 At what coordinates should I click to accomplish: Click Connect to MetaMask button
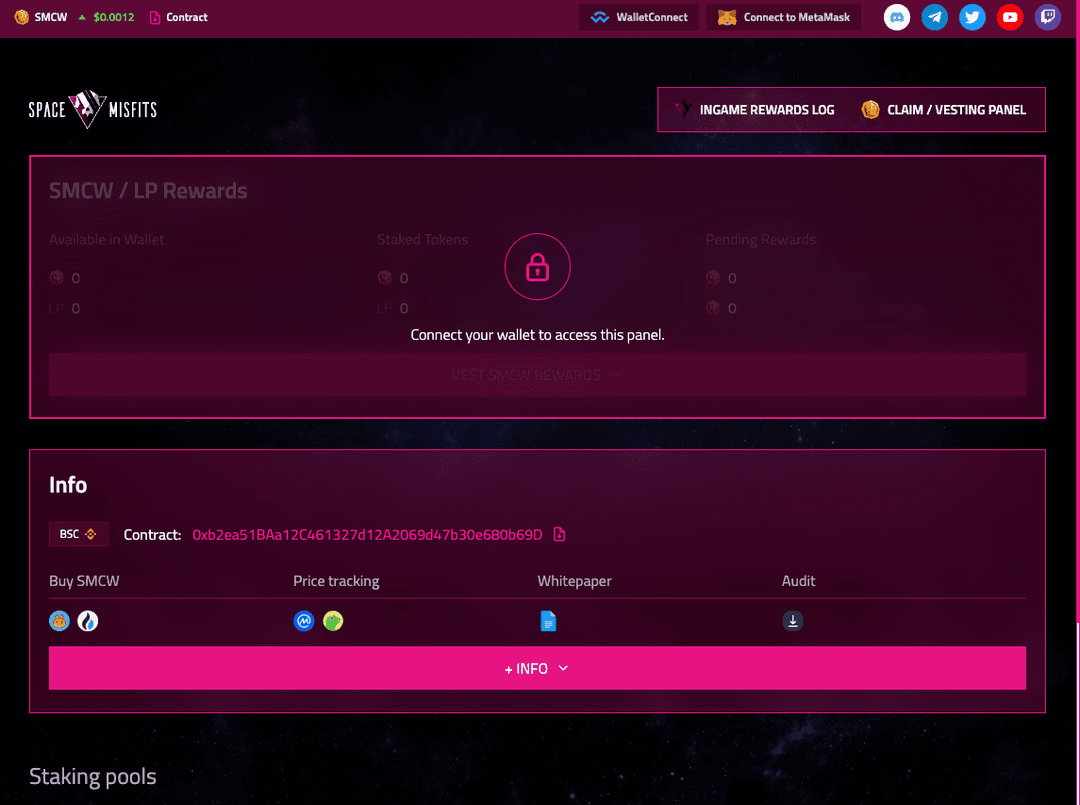pos(784,17)
